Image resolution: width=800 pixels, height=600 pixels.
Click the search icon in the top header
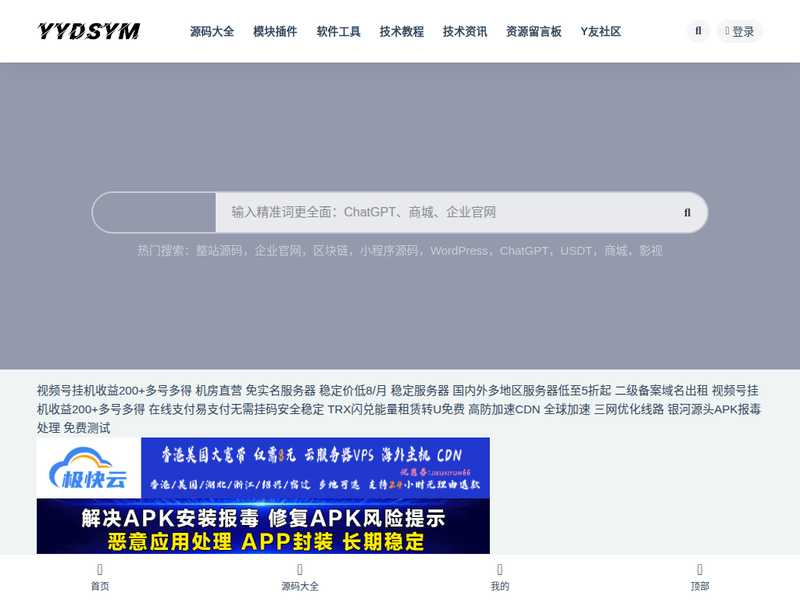[697, 31]
